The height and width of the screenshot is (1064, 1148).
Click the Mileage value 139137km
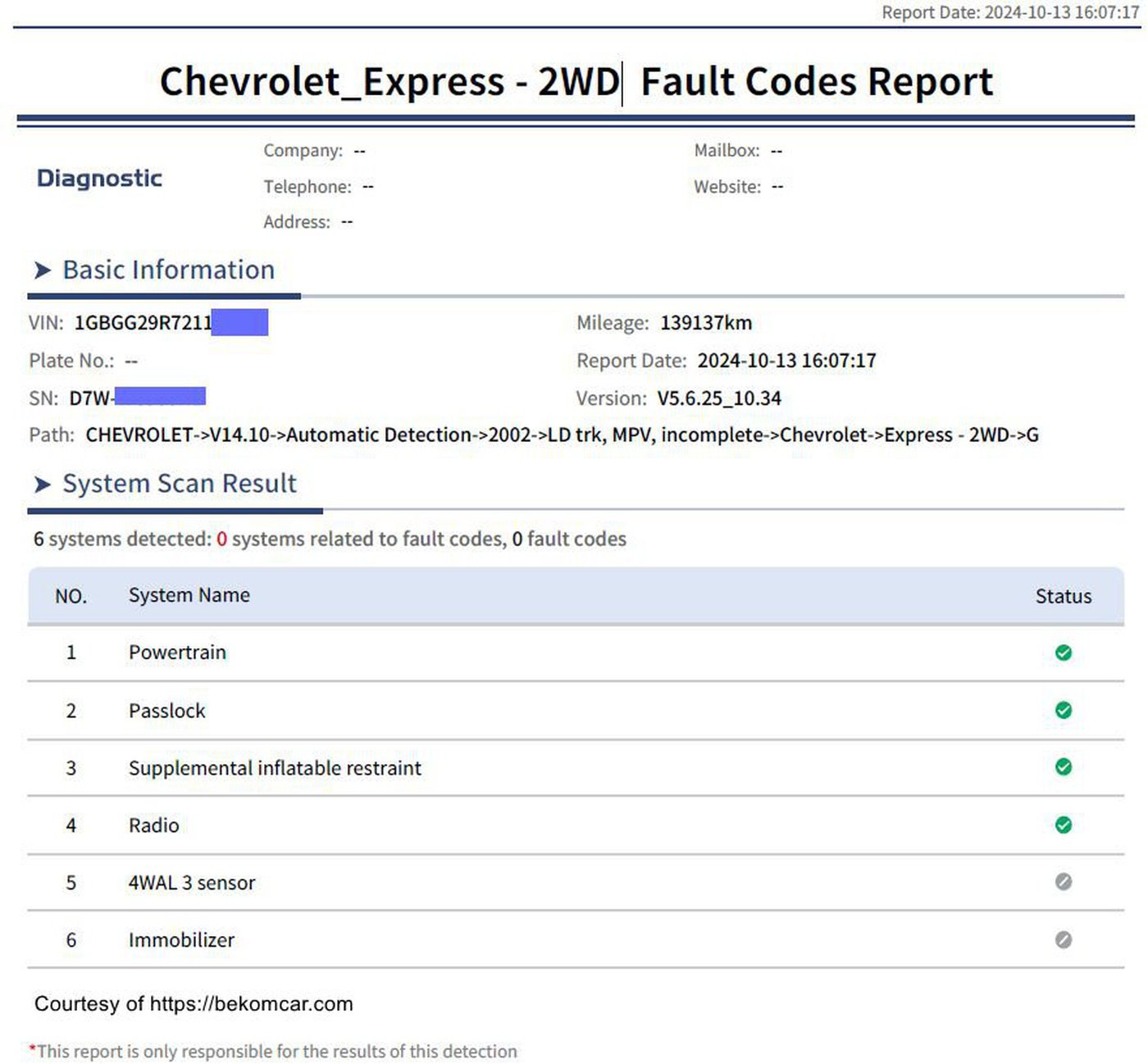pos(706,323)
